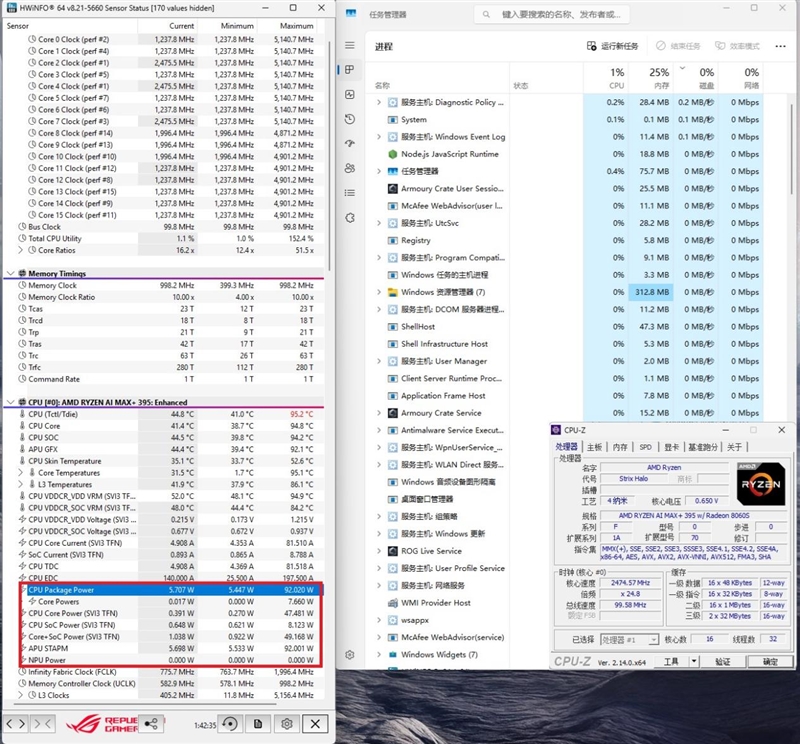Switch to the 内存 tab in CPU-Z
800x744 pixels.
(620, 447)
